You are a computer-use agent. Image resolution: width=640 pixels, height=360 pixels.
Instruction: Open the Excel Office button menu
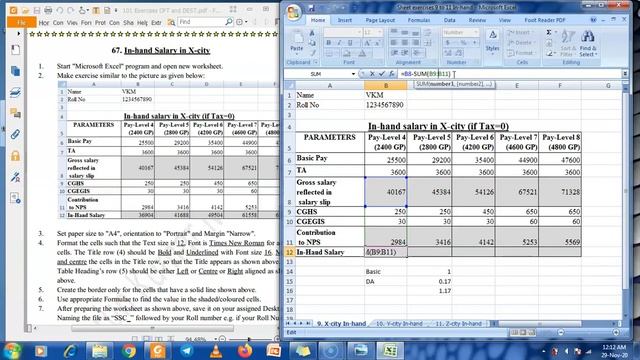[293, 12]
